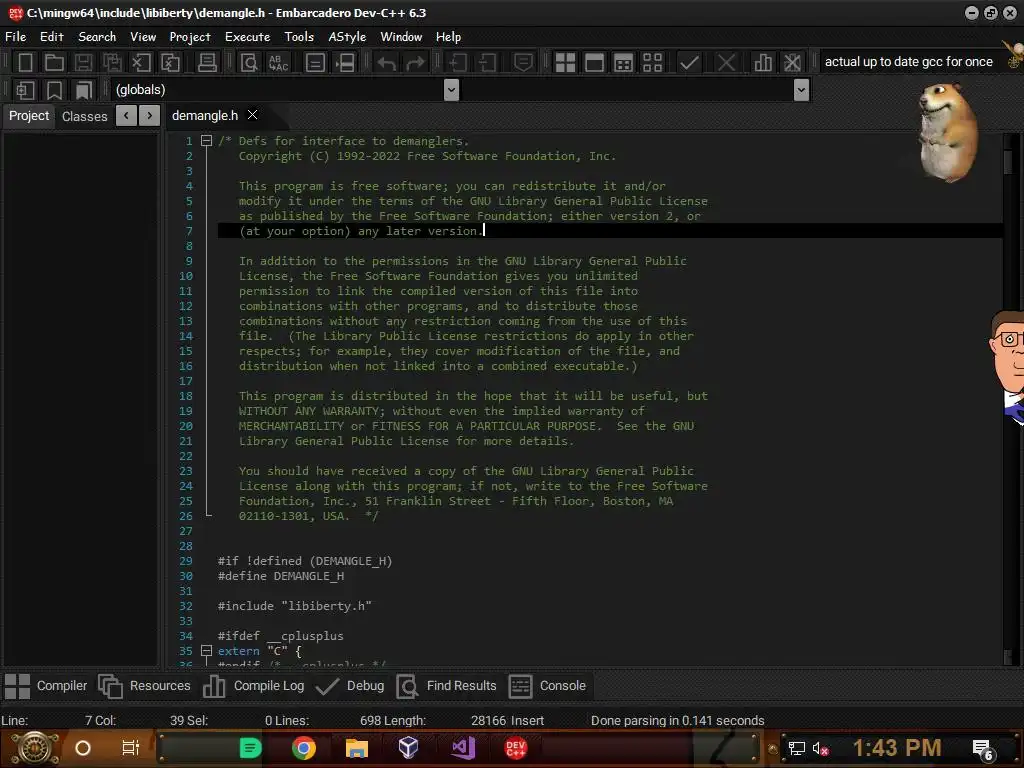The width and height of the screenshot is (1024, 768).
Task: Open Find with the magnifier icon
Action: 249,63
